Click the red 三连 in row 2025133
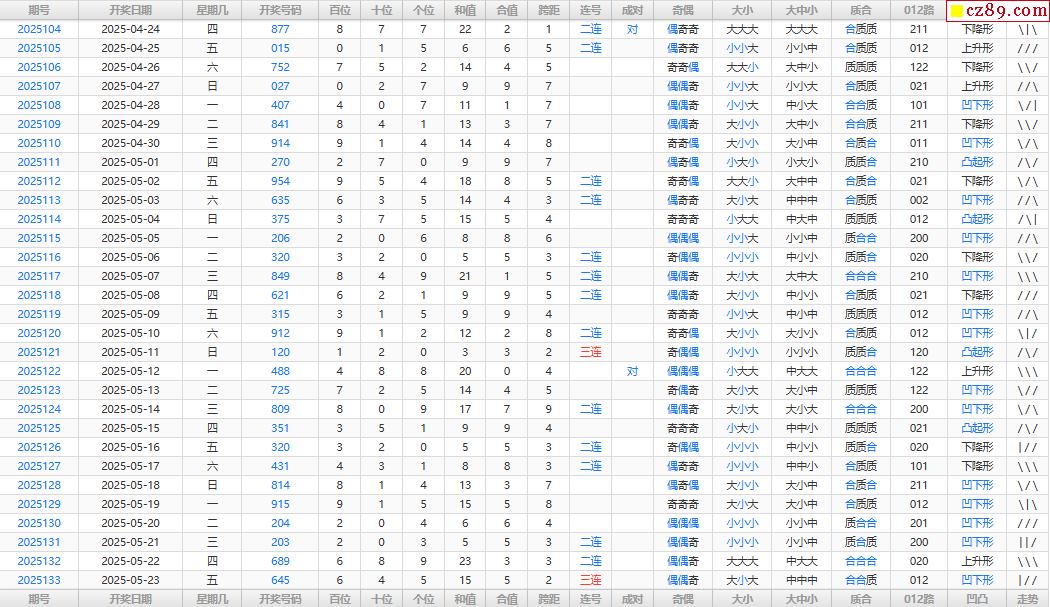 click(591, 580)
